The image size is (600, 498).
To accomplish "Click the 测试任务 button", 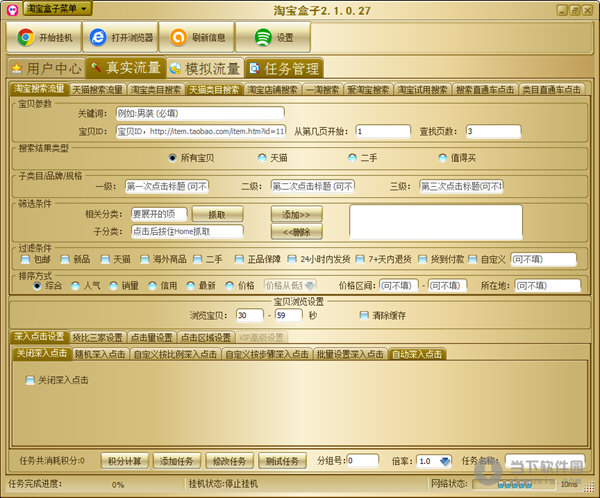I will 282,461.
